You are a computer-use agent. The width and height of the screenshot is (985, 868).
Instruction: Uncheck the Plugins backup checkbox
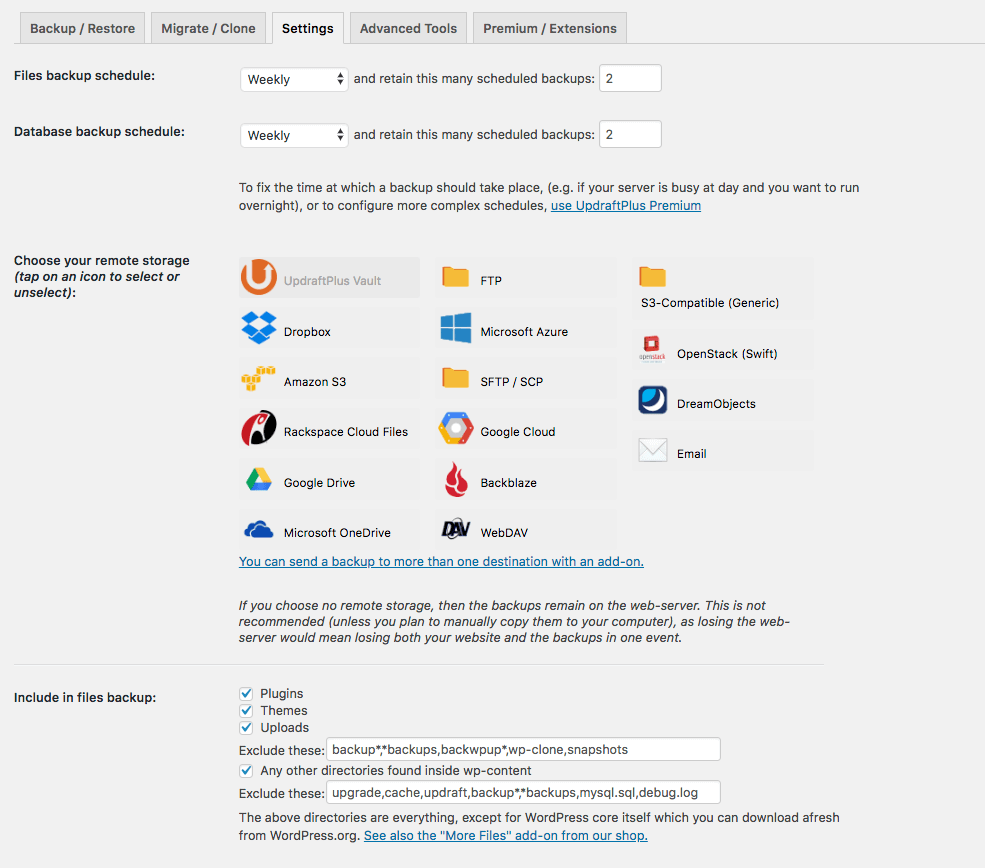(x=245, y=693)
